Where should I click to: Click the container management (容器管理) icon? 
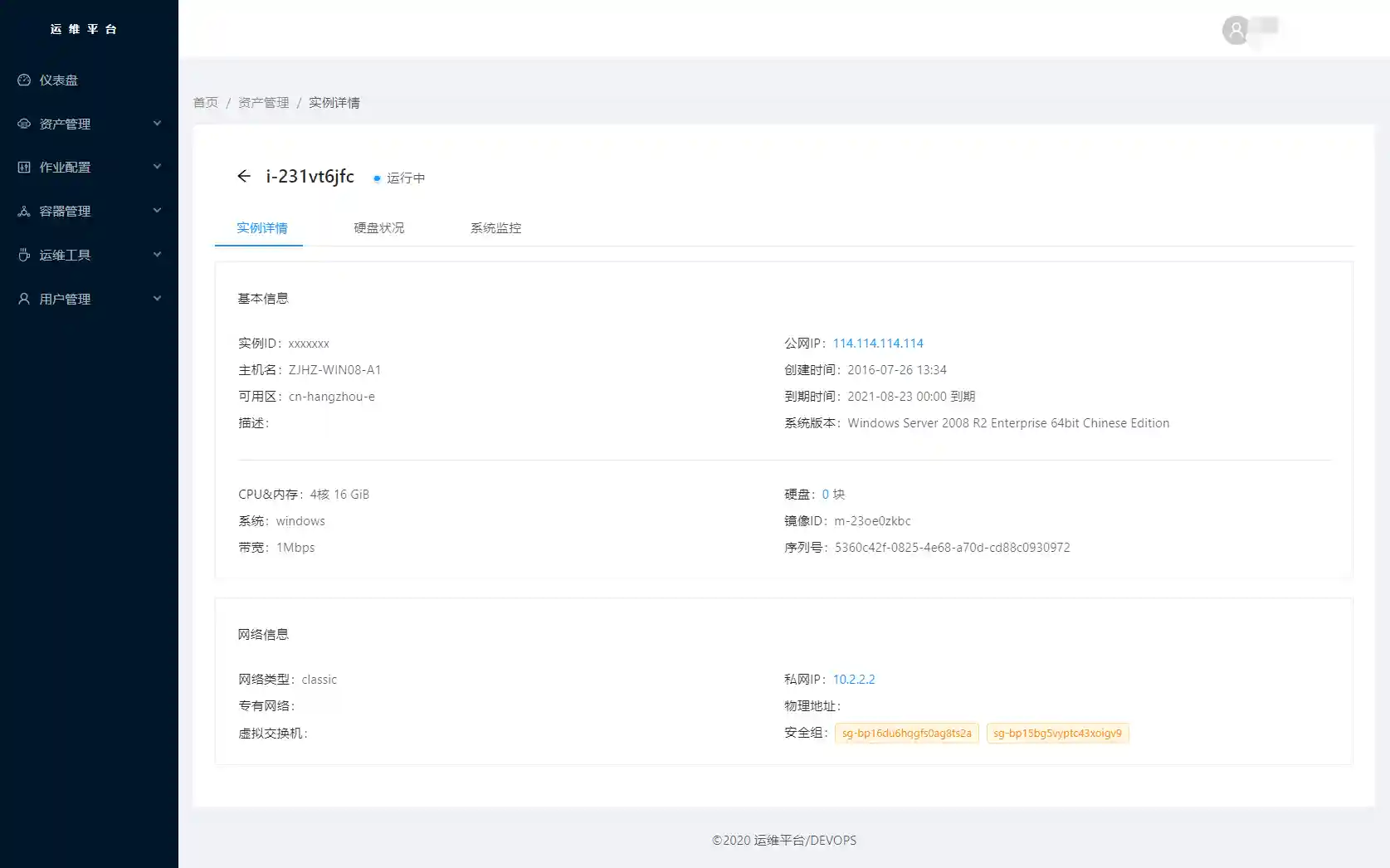(24, 212)
